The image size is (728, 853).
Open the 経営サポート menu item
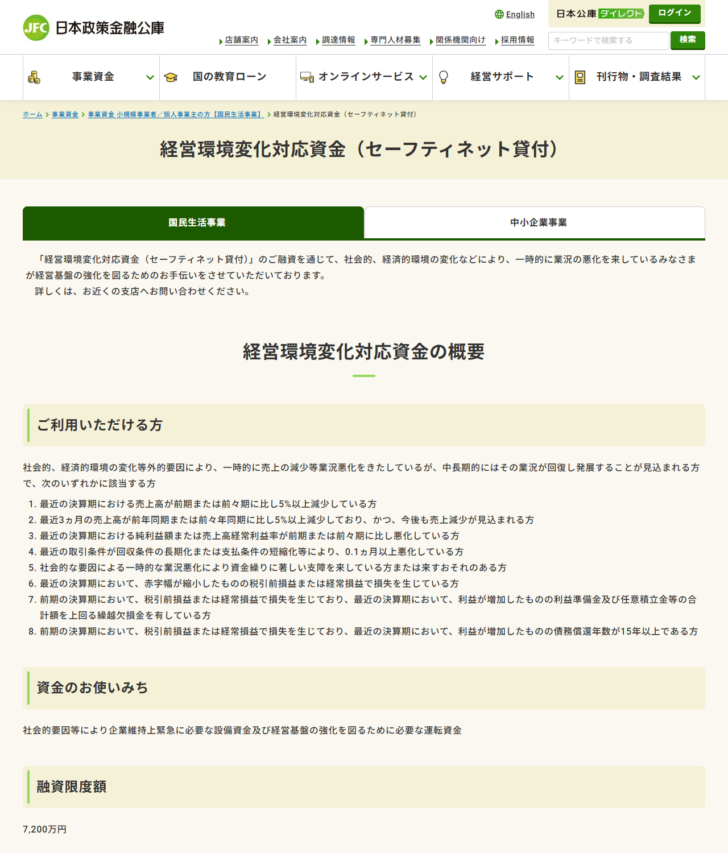(501, 77)
